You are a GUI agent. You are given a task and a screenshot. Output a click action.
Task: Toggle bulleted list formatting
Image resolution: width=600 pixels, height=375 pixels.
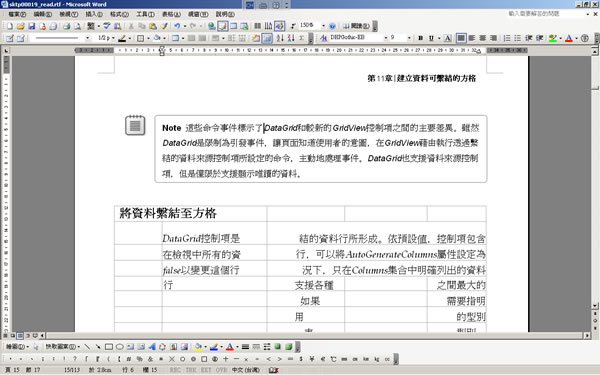pos(518,38)
